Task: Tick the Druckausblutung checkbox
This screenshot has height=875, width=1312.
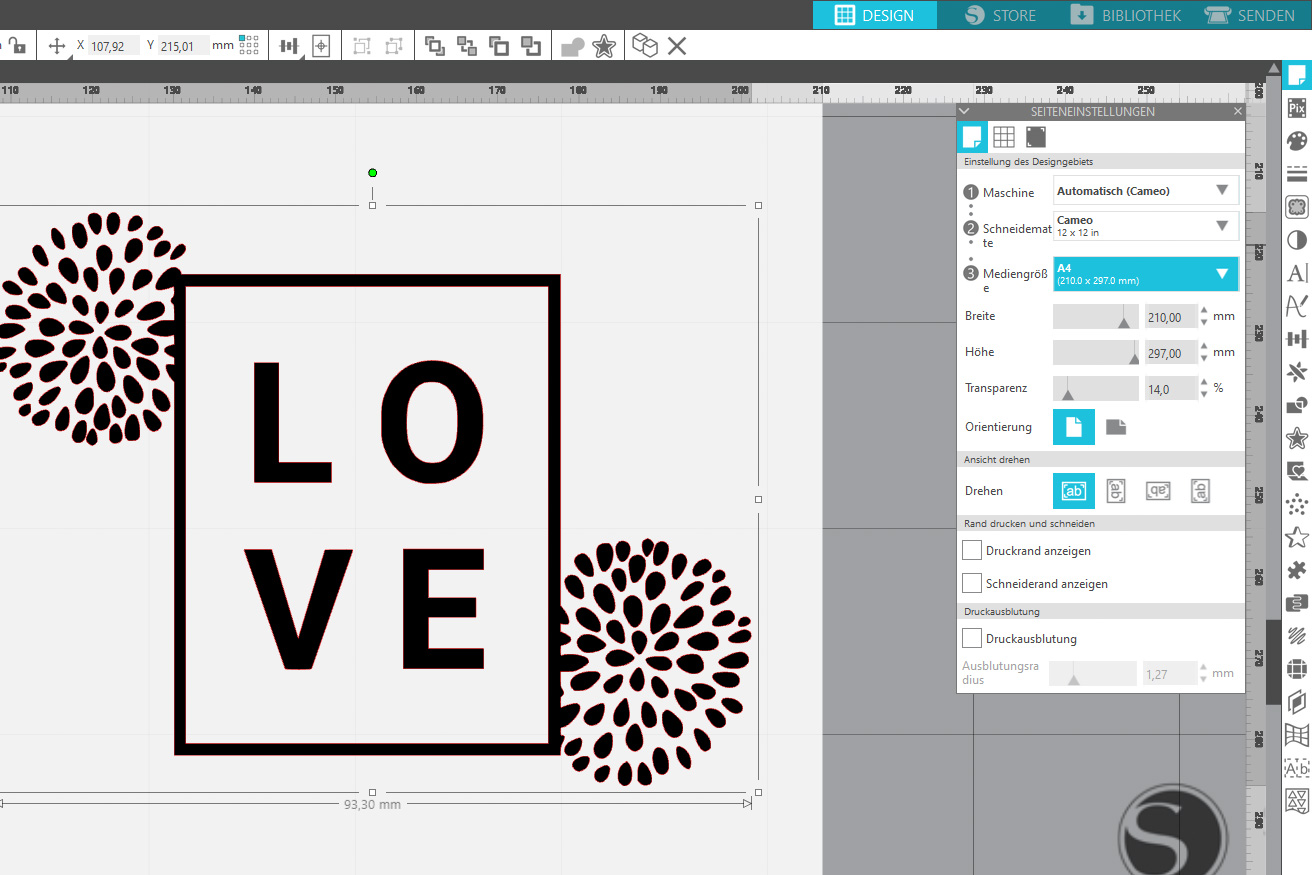Action: [x=971, y=638]
